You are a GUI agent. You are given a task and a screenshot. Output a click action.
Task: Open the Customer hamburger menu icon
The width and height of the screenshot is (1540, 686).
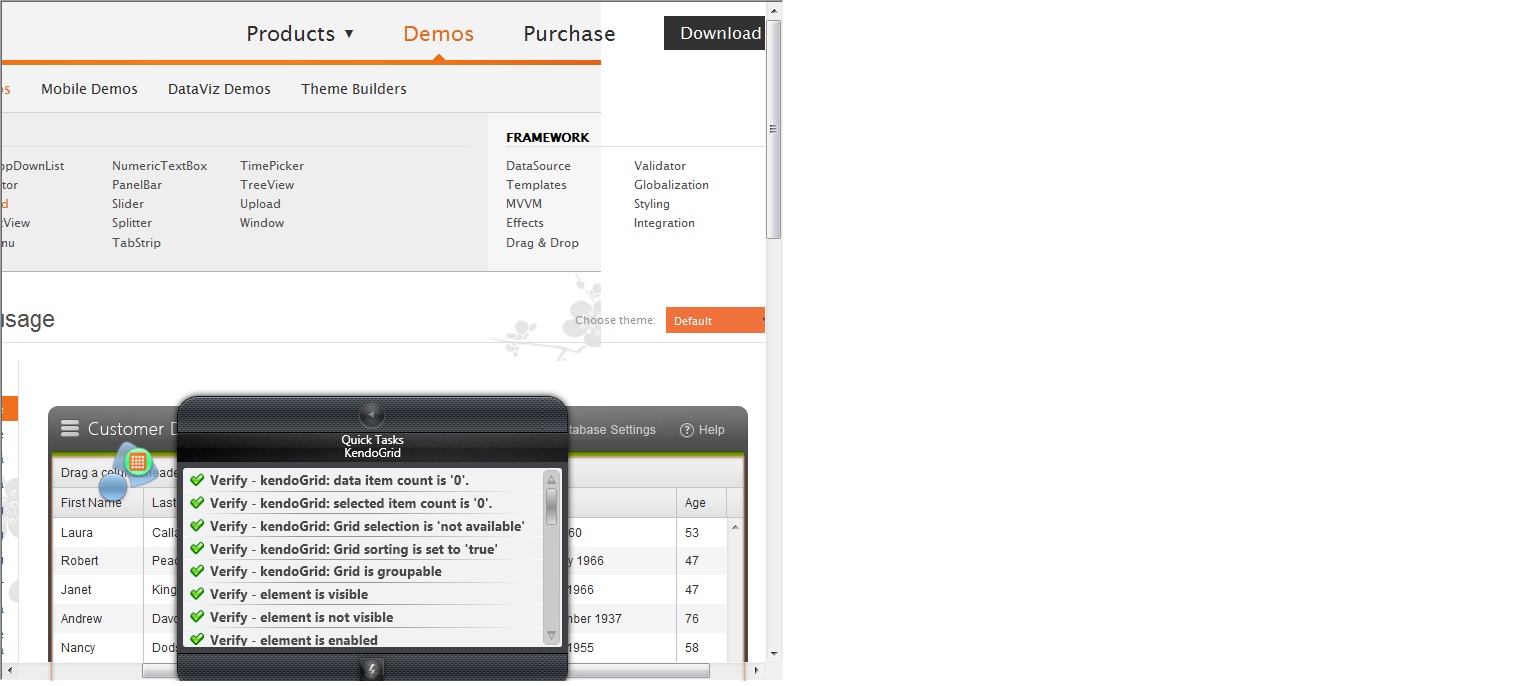click(x=70, y=429)
